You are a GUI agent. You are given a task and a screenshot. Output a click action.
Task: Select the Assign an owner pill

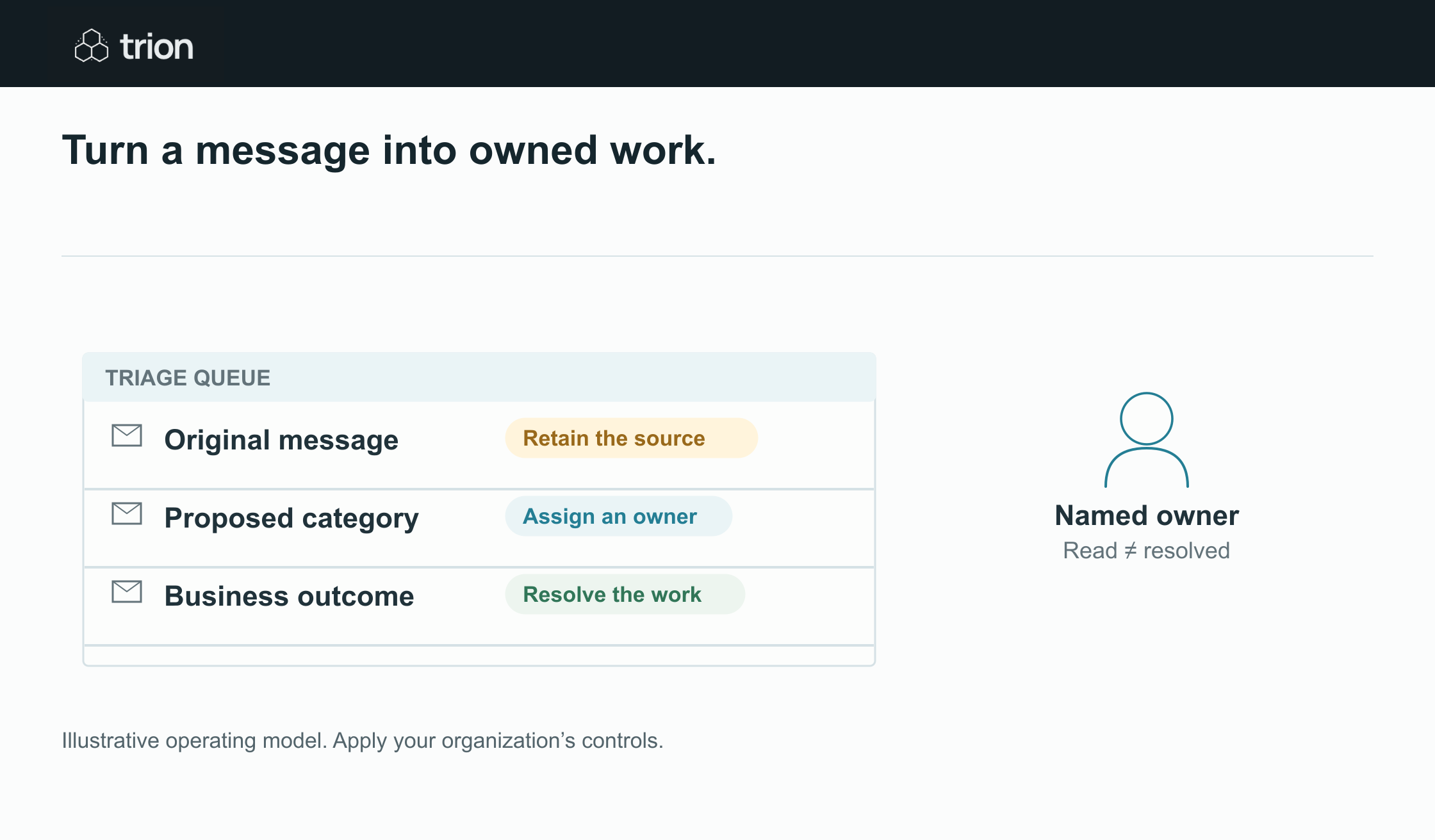pos(619,516)
